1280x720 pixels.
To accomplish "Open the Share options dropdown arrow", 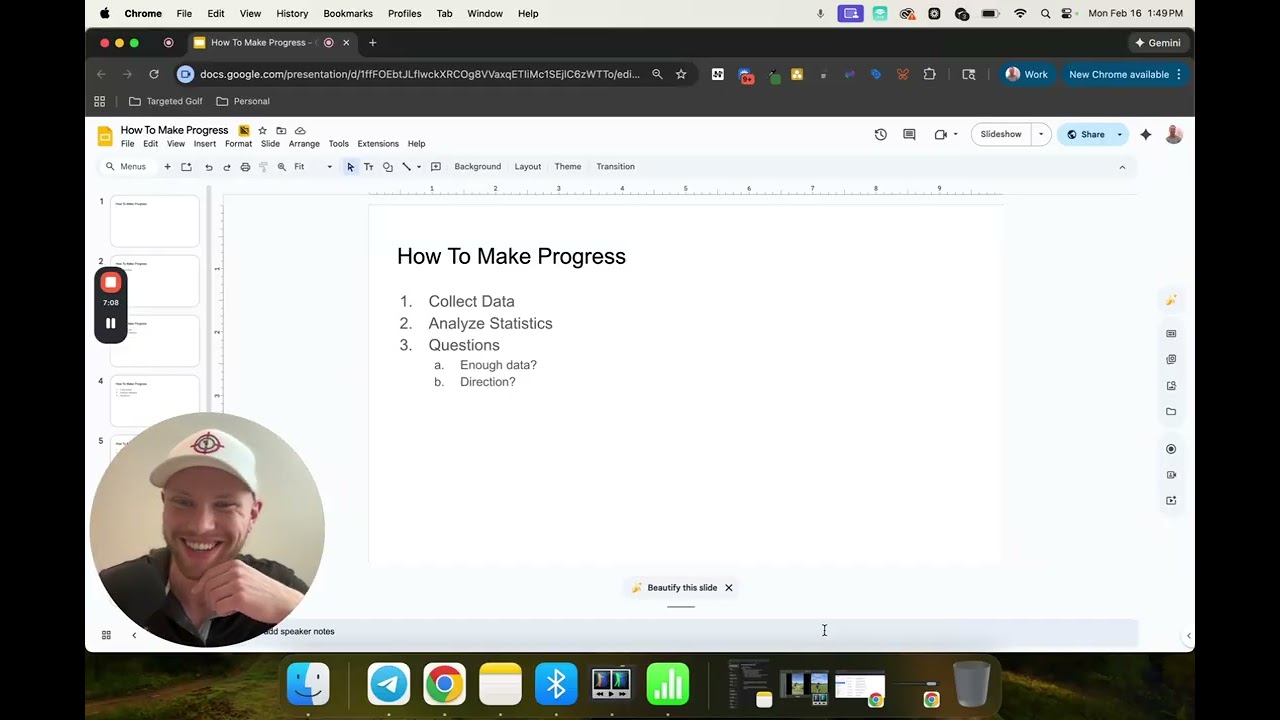I will tap(1120, 134).
